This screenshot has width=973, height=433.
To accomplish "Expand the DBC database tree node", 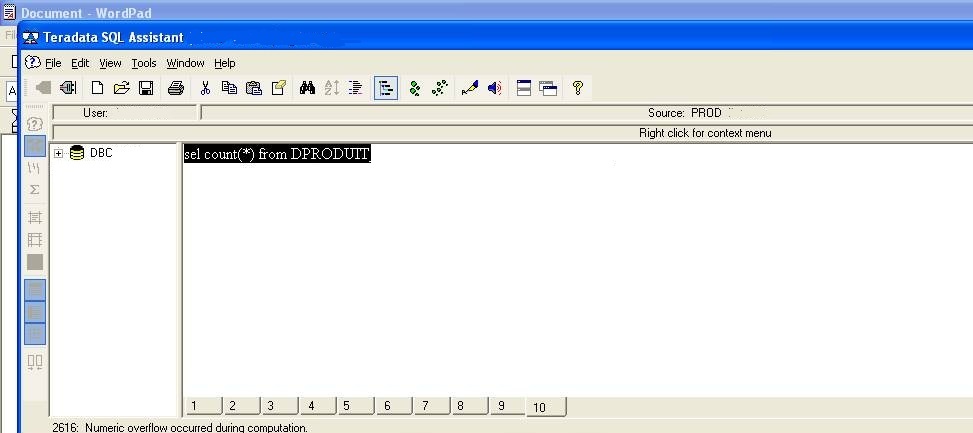I will click(x=58, y=153).
